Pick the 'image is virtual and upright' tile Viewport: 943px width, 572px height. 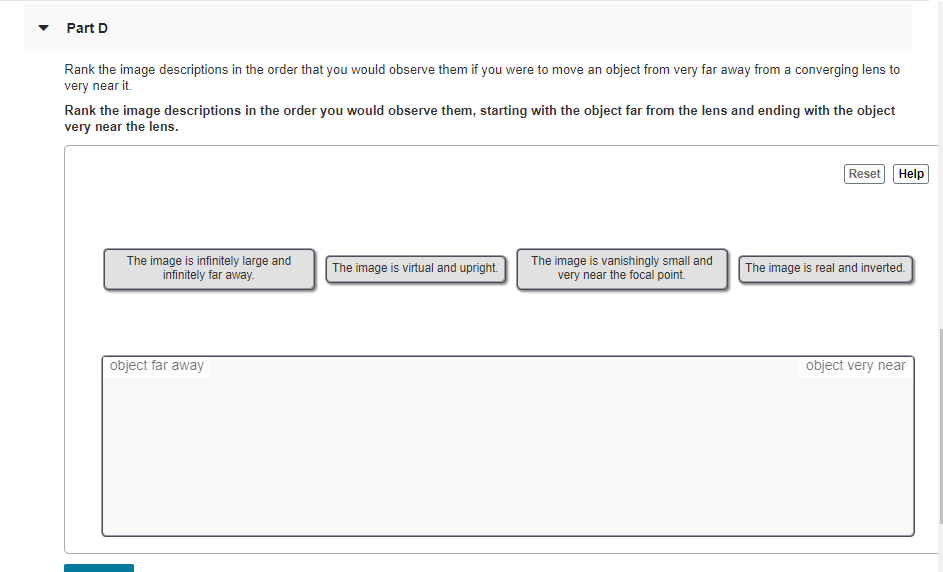(x=415, y=268)
